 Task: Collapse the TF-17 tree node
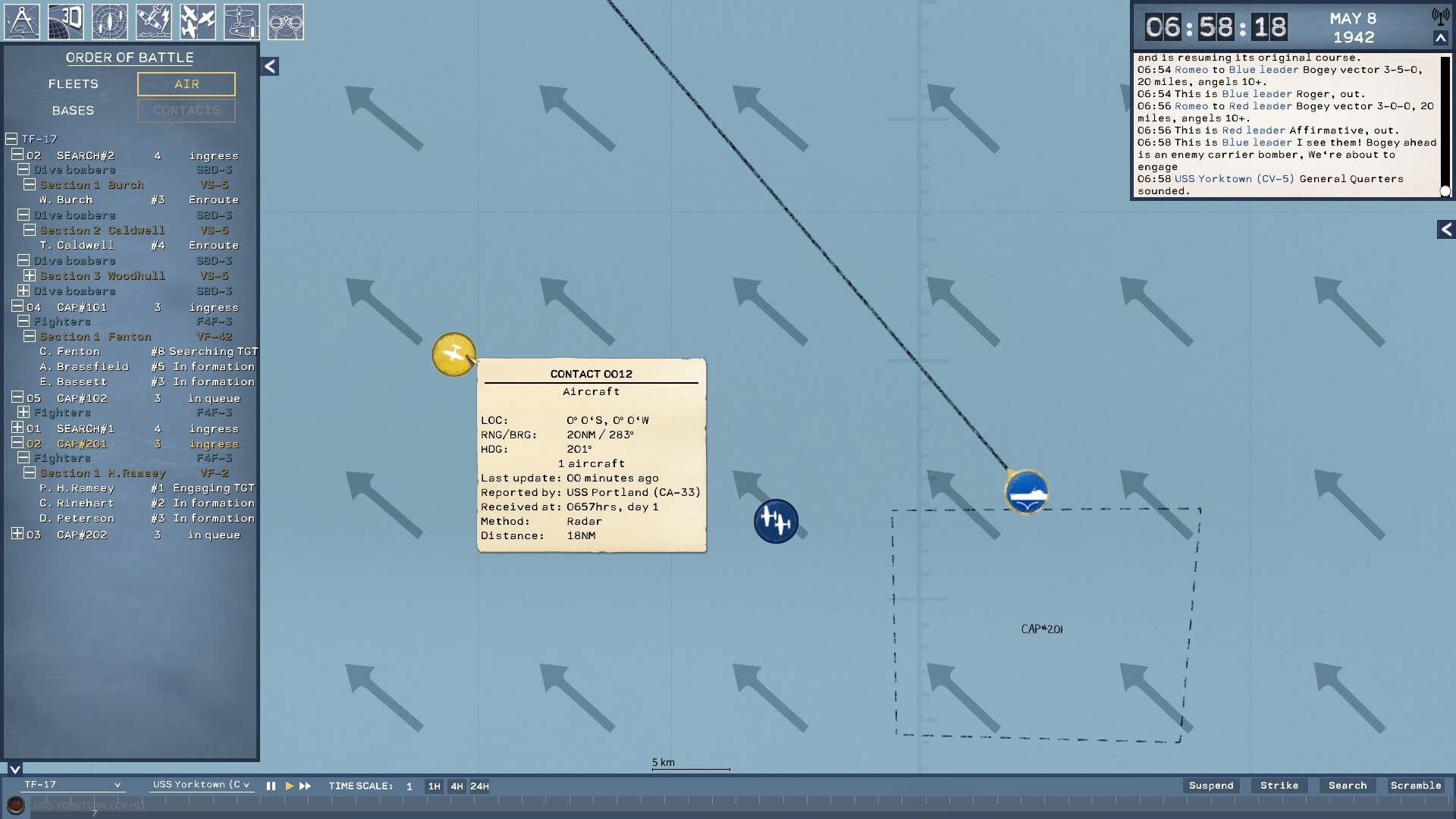point(11,139)
